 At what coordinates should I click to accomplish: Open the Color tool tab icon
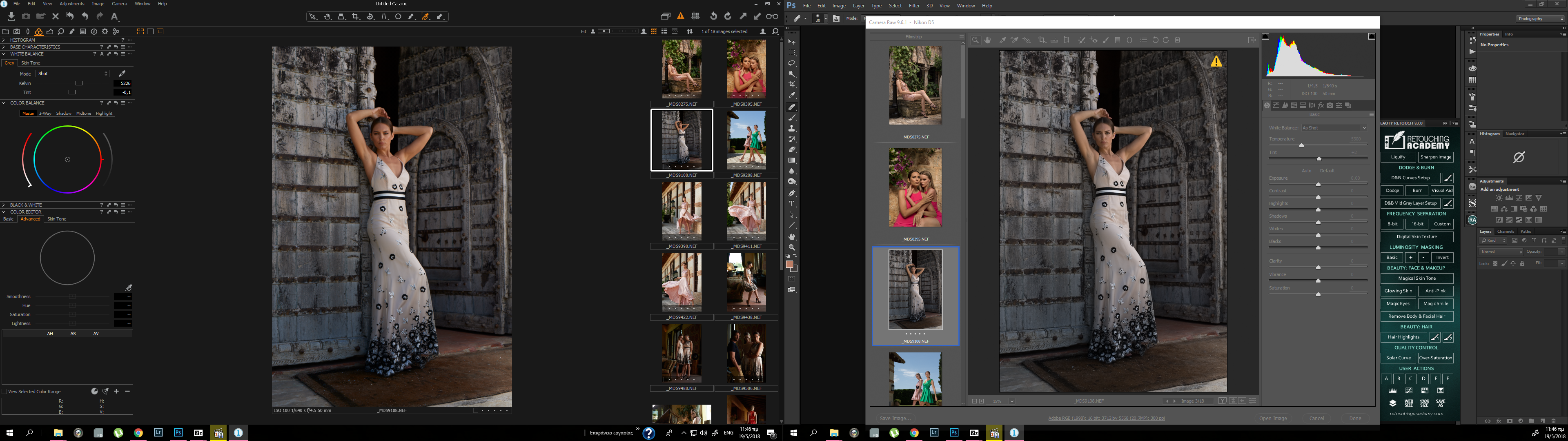point(39,32)
